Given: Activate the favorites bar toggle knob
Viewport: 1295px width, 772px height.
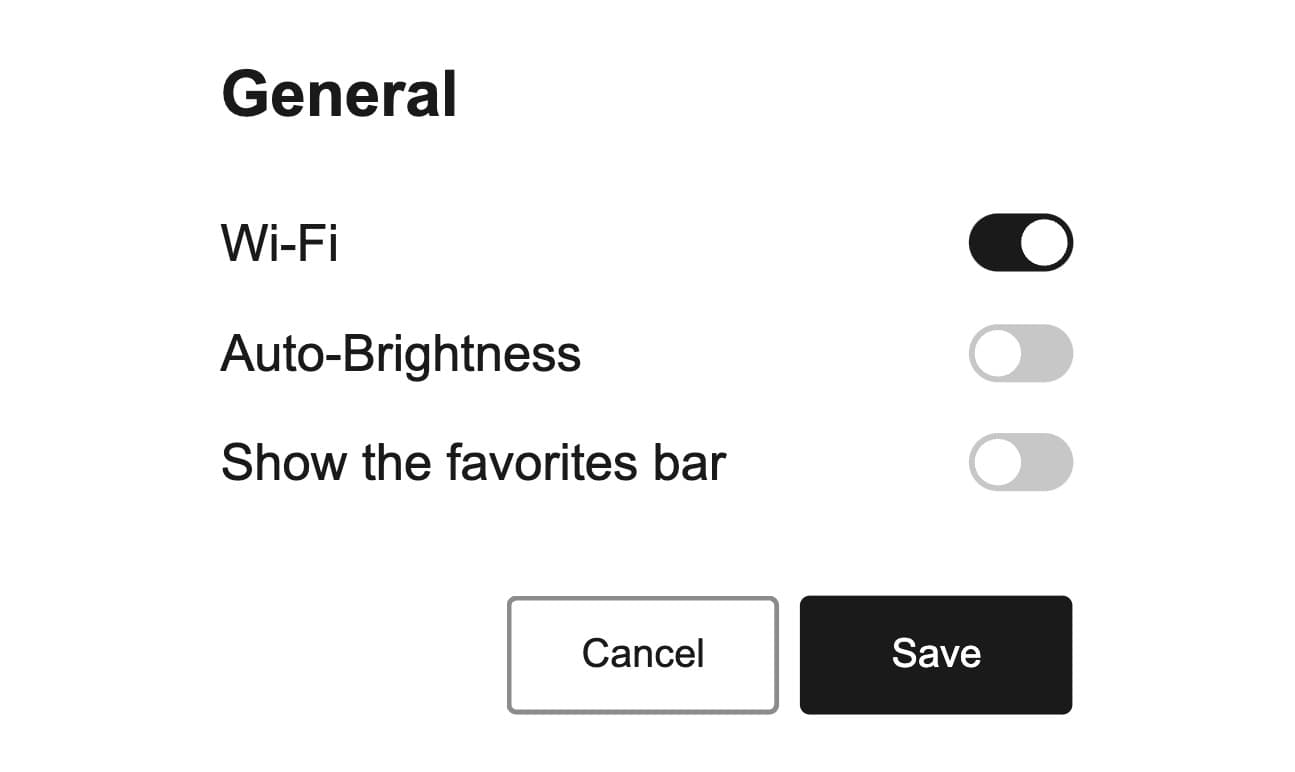Looking at the screenshot, I should point(999,462).
